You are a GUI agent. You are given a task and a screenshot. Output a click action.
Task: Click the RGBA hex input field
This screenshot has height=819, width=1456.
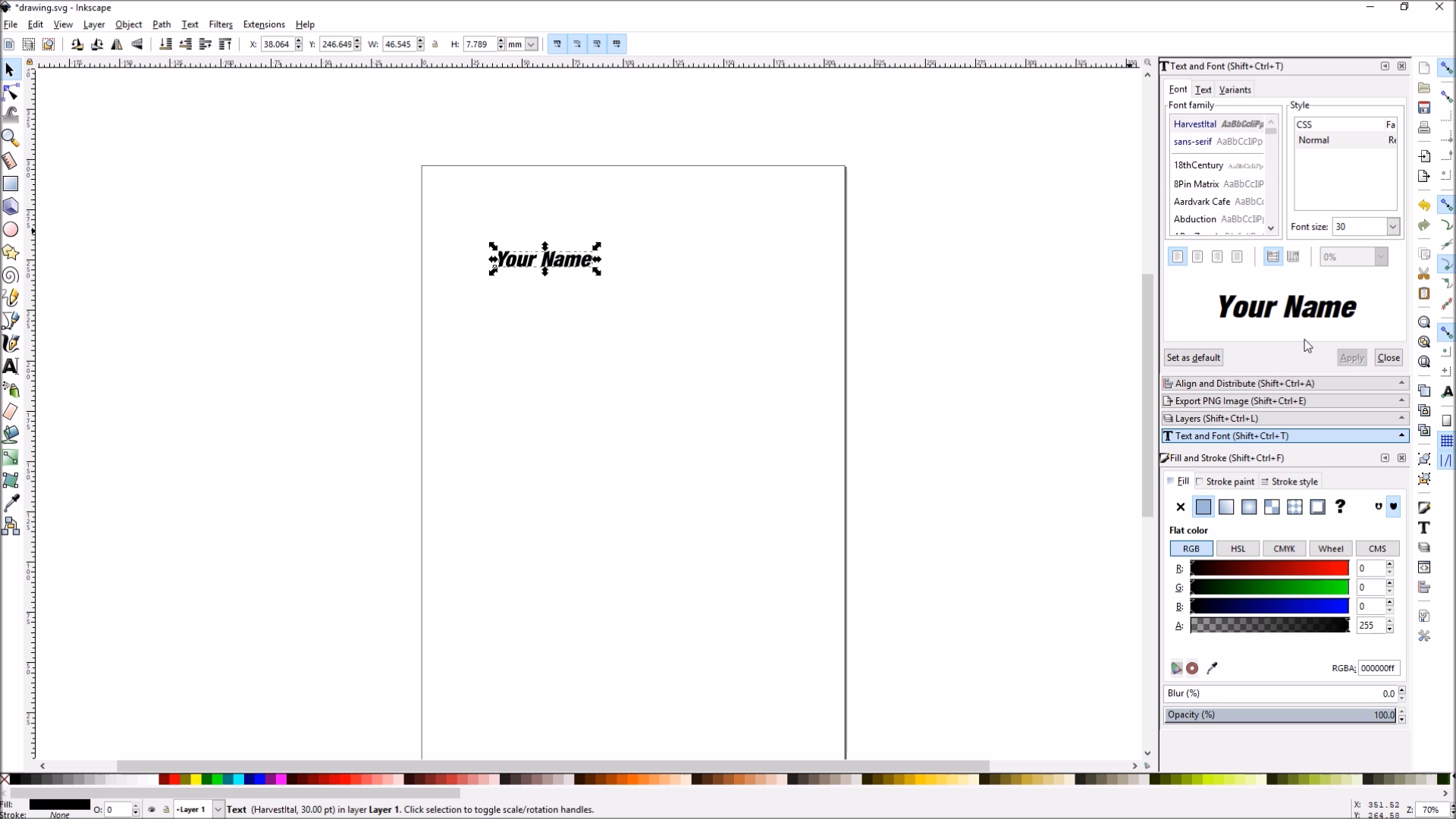point(1378,668)
